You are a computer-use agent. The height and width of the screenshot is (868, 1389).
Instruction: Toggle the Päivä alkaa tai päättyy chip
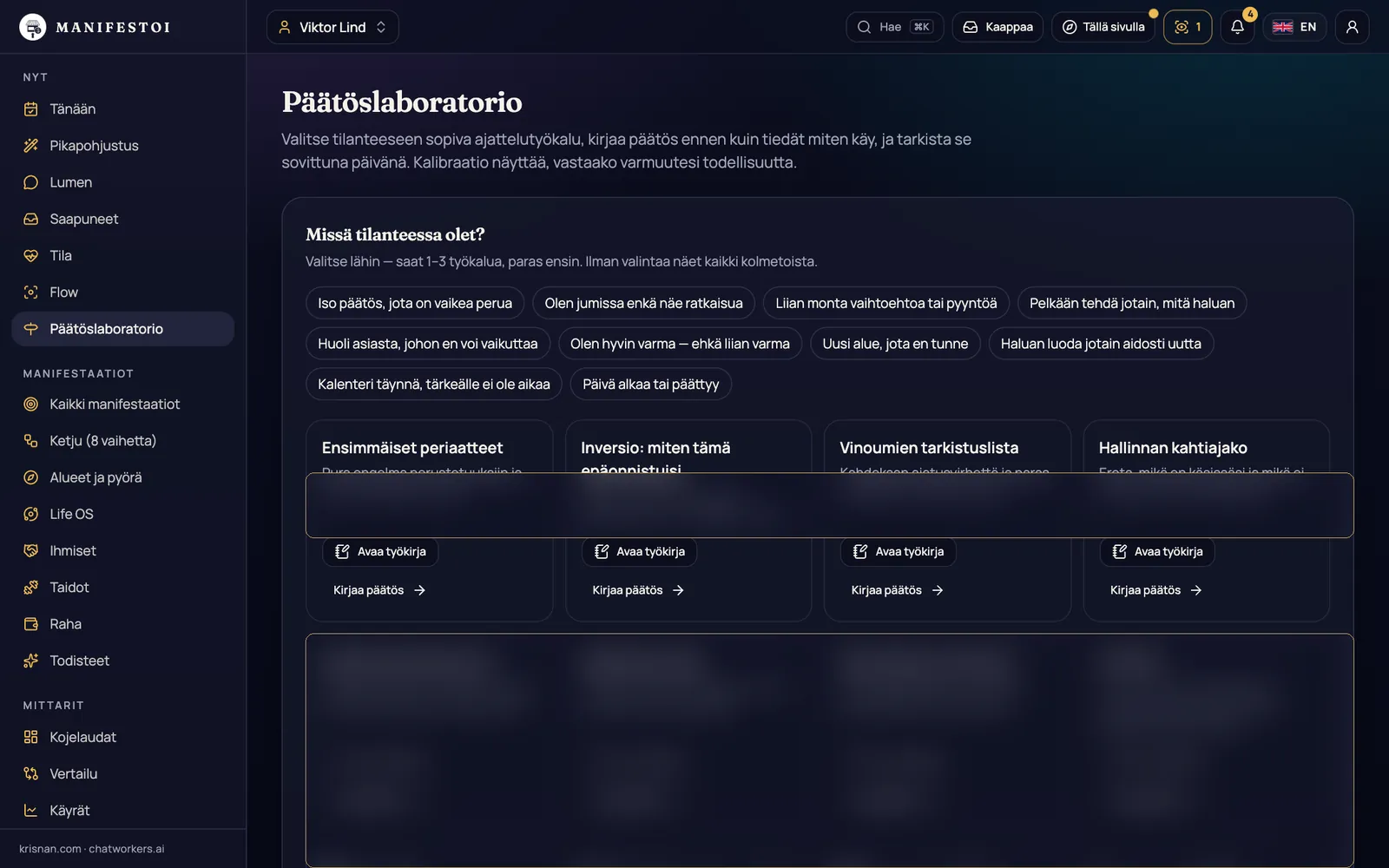651,385
